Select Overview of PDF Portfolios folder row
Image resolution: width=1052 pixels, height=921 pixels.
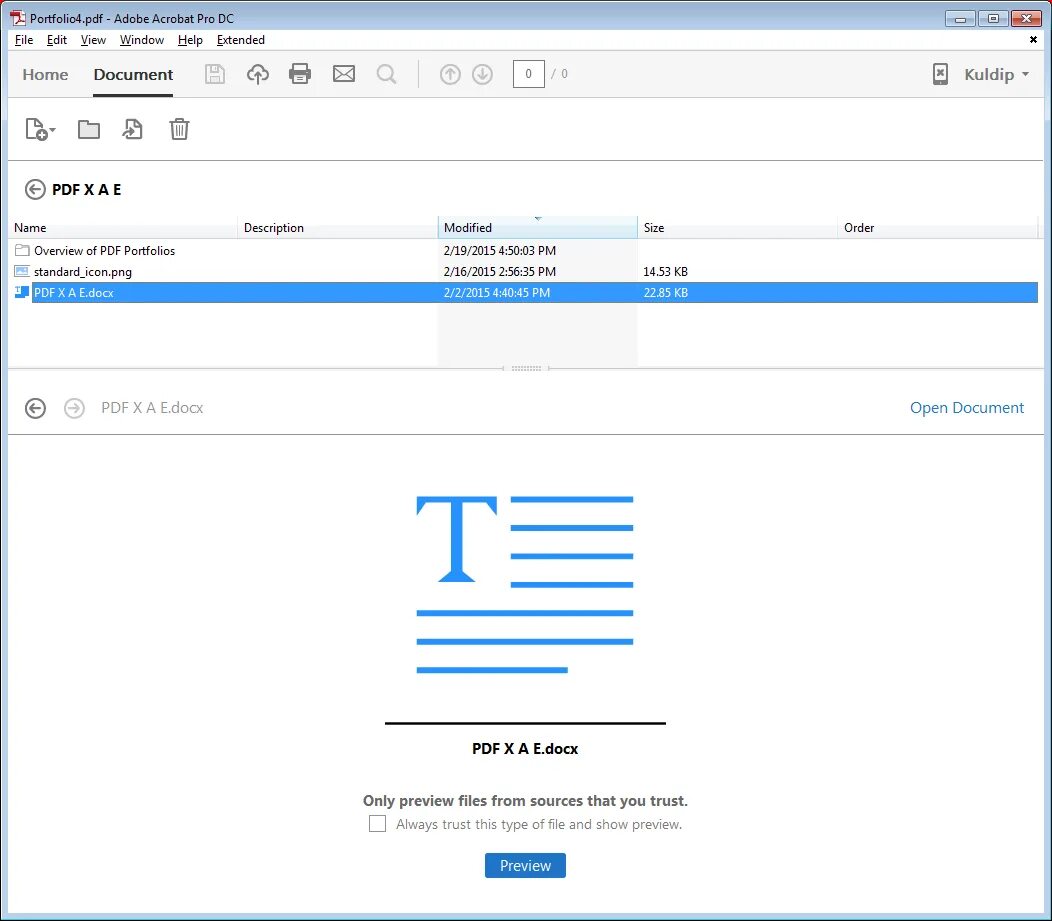point(525,250)
